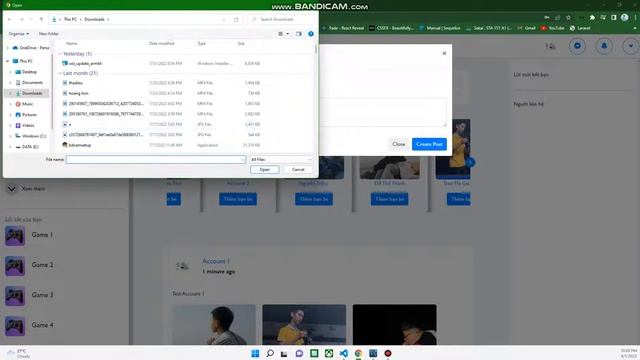640x360 pixels.
Task: Open Laravel bookmark in bookmarks bar
Action: (580, 28)
